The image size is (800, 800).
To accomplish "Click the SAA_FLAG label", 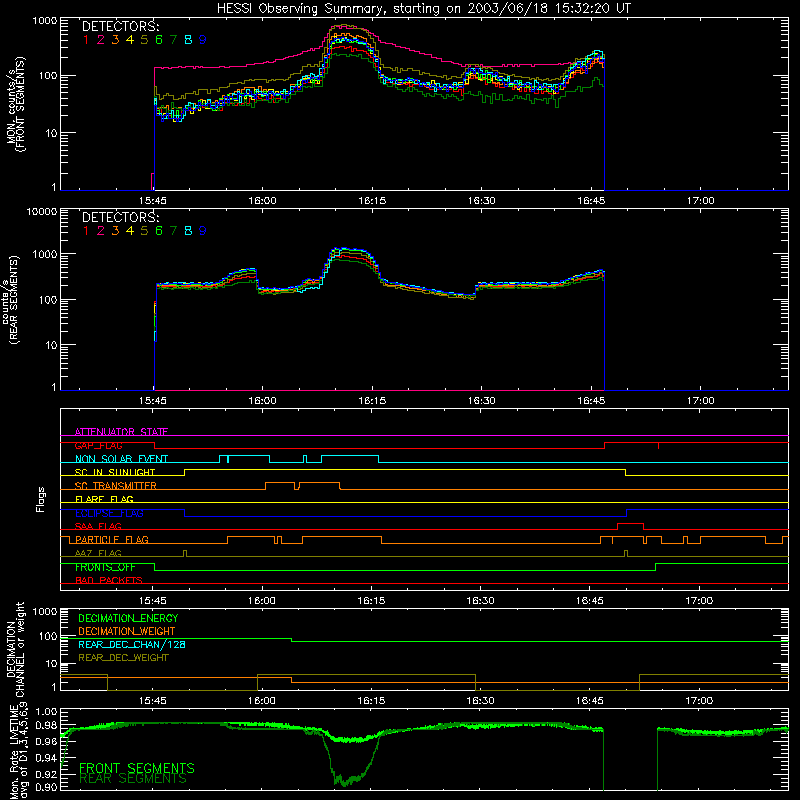I will [x=98, y=526].
